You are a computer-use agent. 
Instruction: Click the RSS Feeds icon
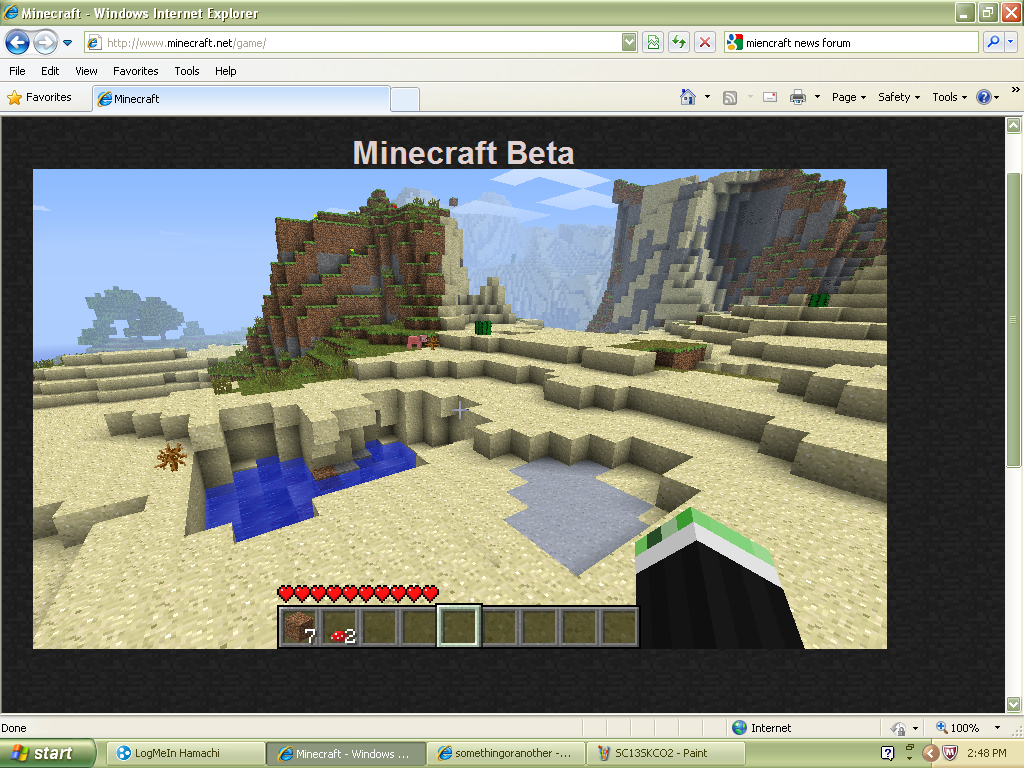[730, 97]
